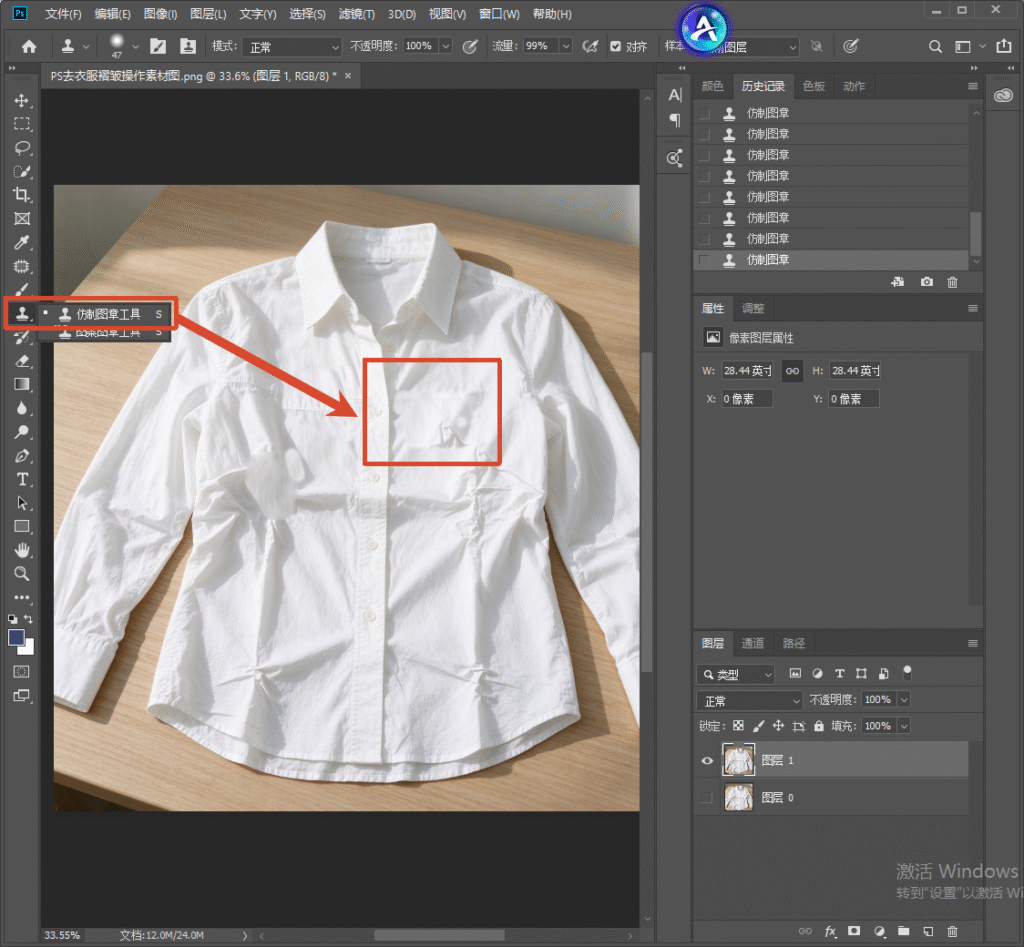Hide 图层 1 with its eye icon
The width and height of the screenshot is (1024, 947).
707,760
